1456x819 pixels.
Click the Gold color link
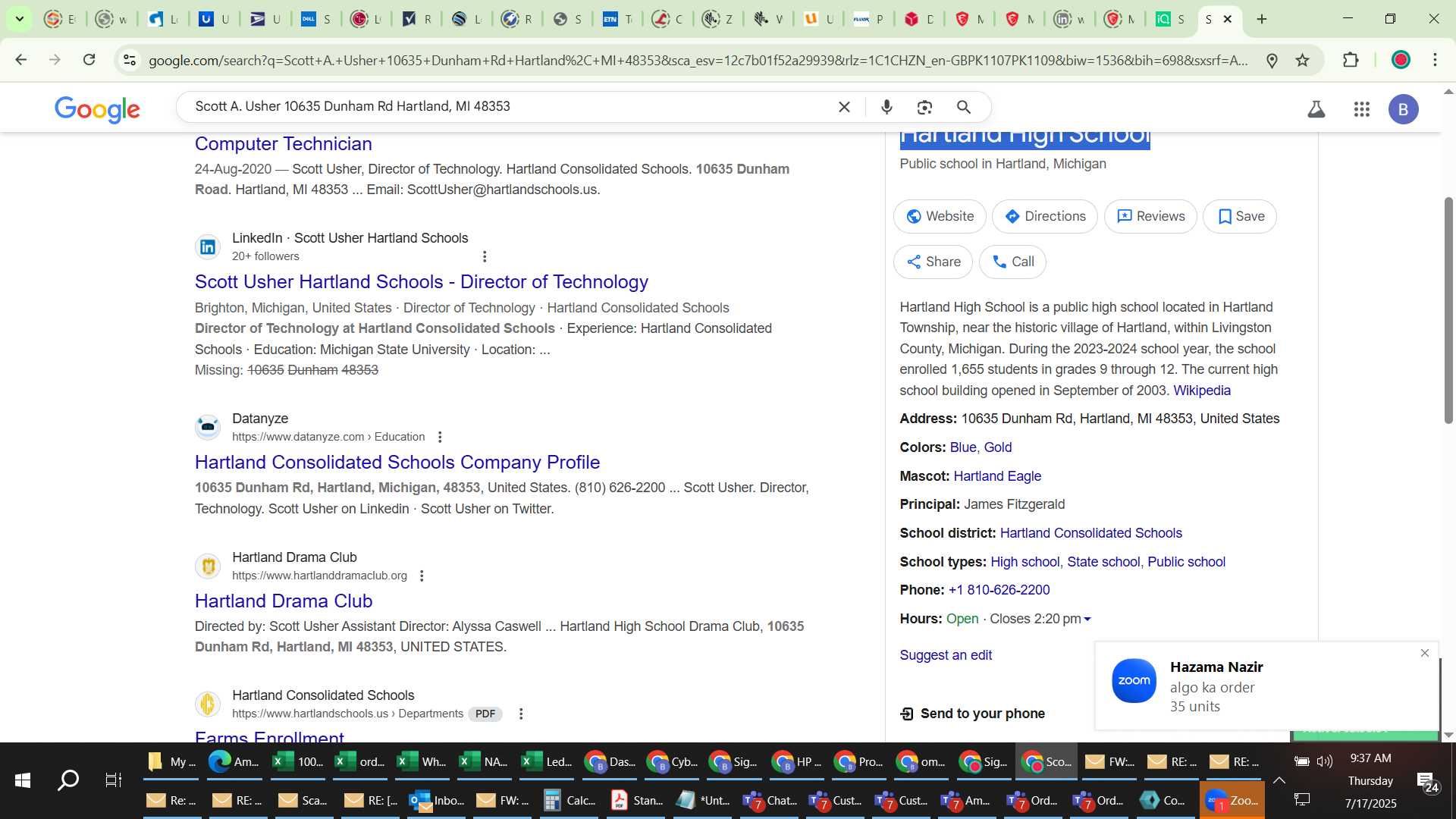(998, 447)
